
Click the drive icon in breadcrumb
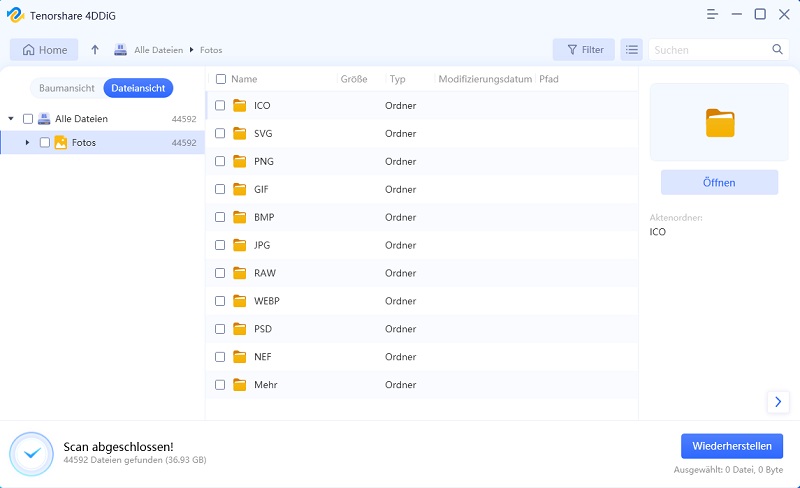coord(120,49)
